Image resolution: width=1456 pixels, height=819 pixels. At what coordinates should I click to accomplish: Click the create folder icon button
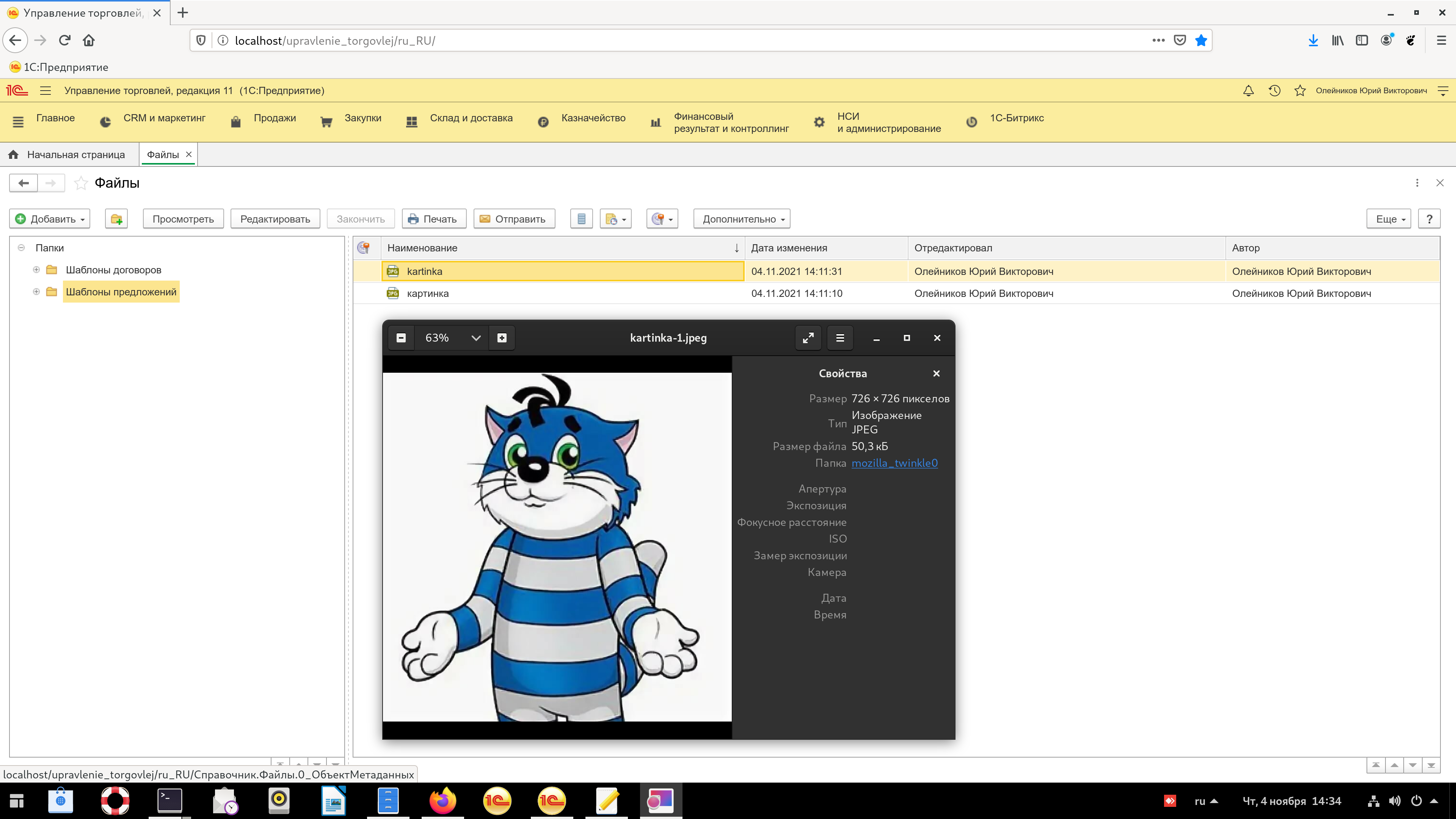(x=116, y=219)
